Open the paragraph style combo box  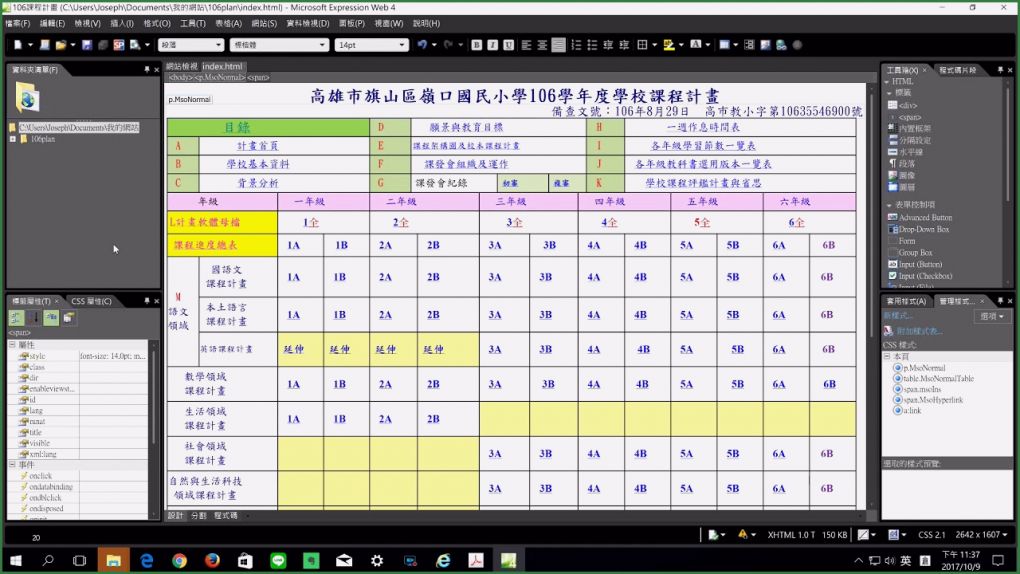[191, 45]
